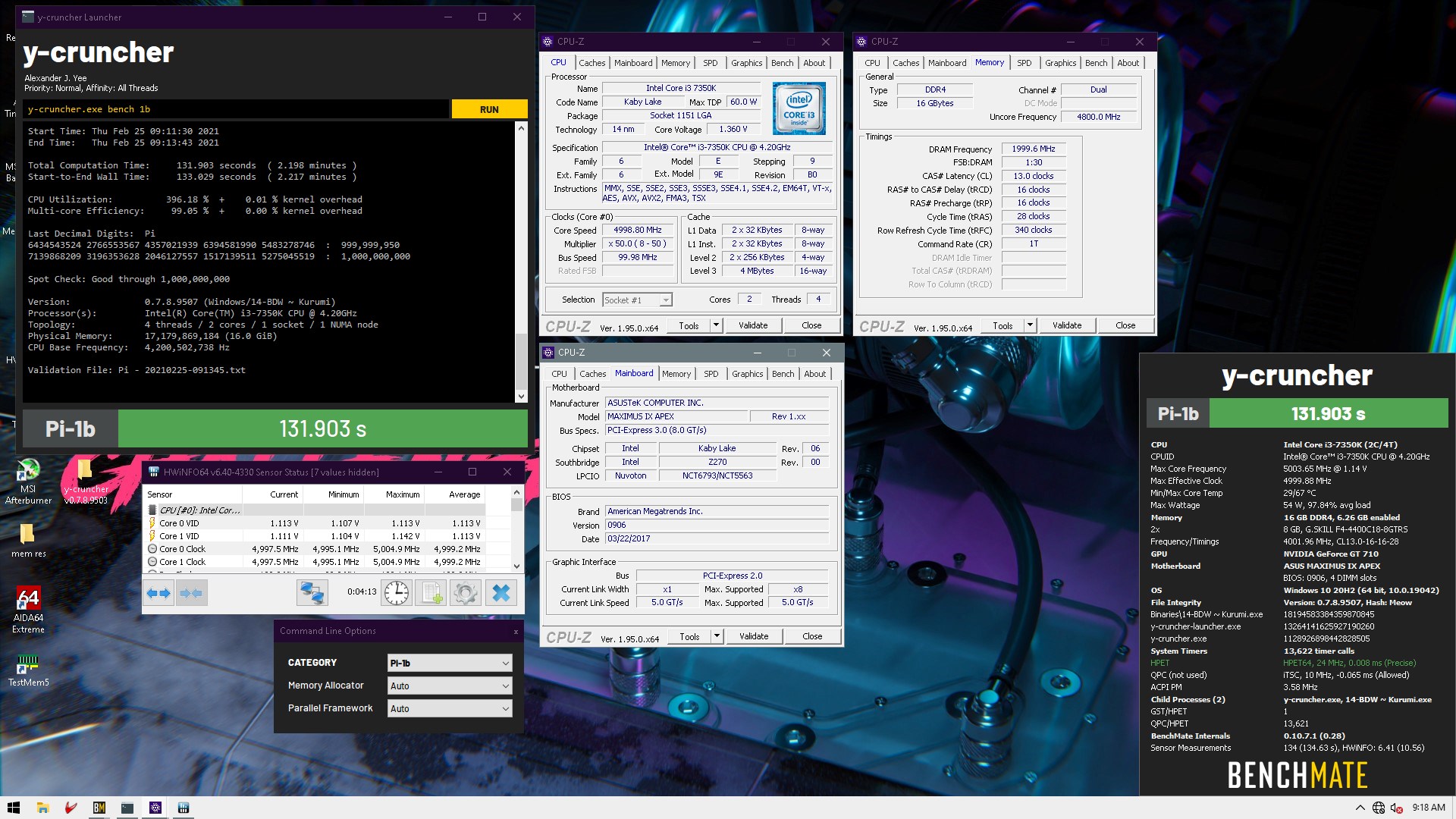Select y-cruncher v0.7.8.9503 desktop folder
This screenshot has height=819, width=1456.
tap(86, 480)
